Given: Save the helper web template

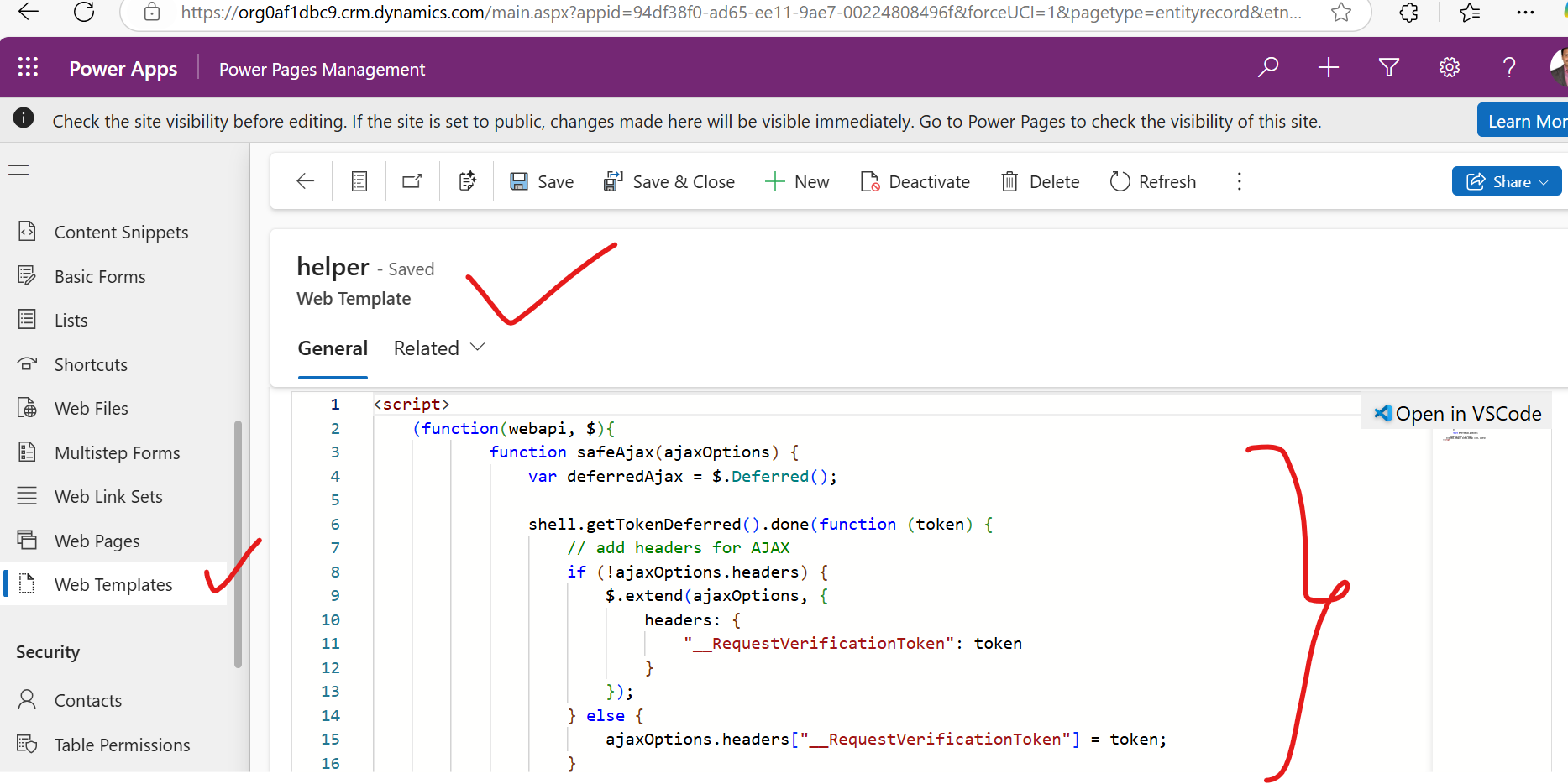Looking at the screenshot, I should [x=541, y=181].
